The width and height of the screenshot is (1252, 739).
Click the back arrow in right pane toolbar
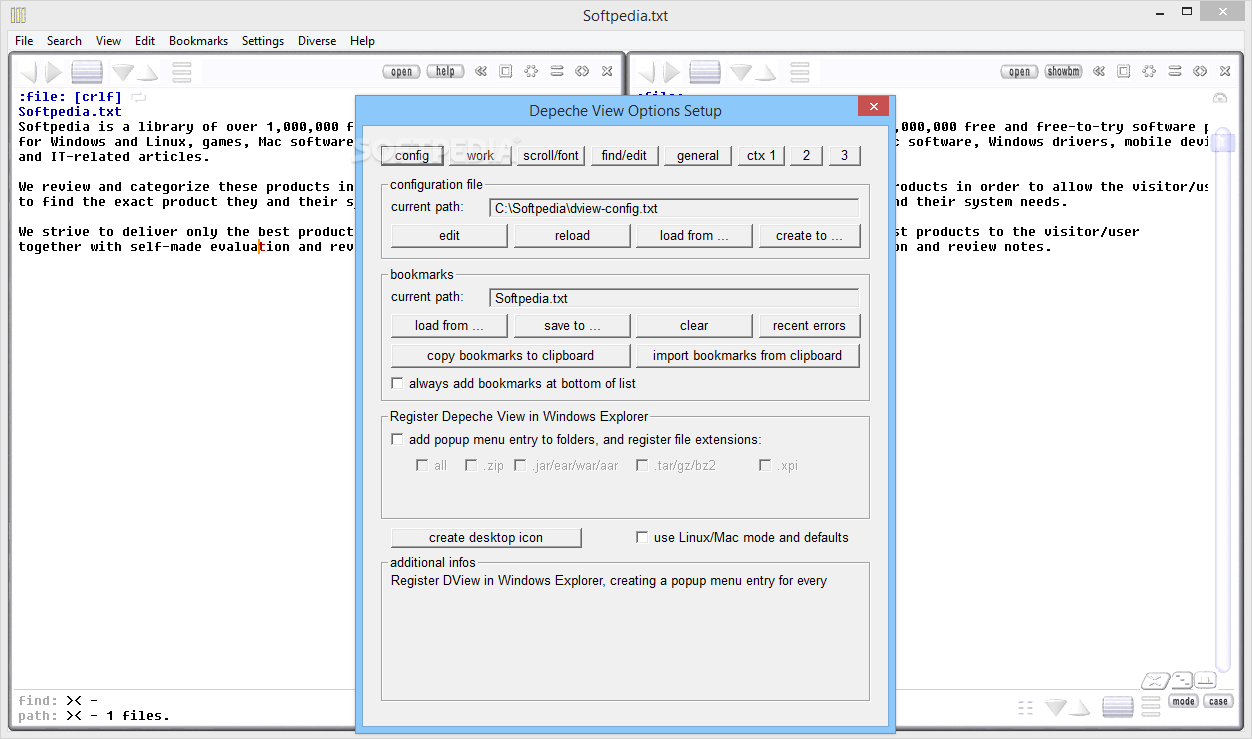647,72
